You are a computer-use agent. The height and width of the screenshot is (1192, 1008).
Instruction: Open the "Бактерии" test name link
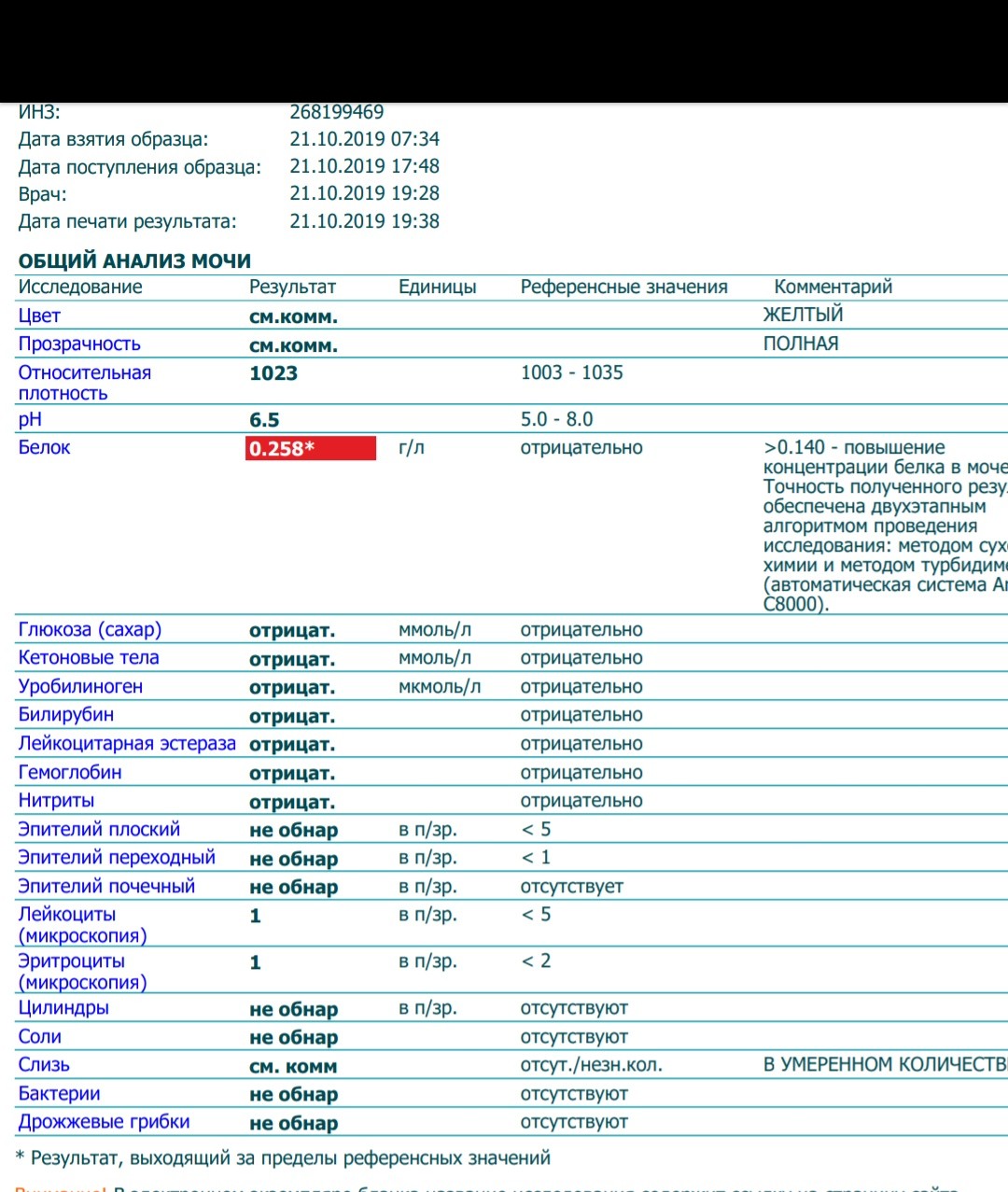click(x=59, y=1093)
